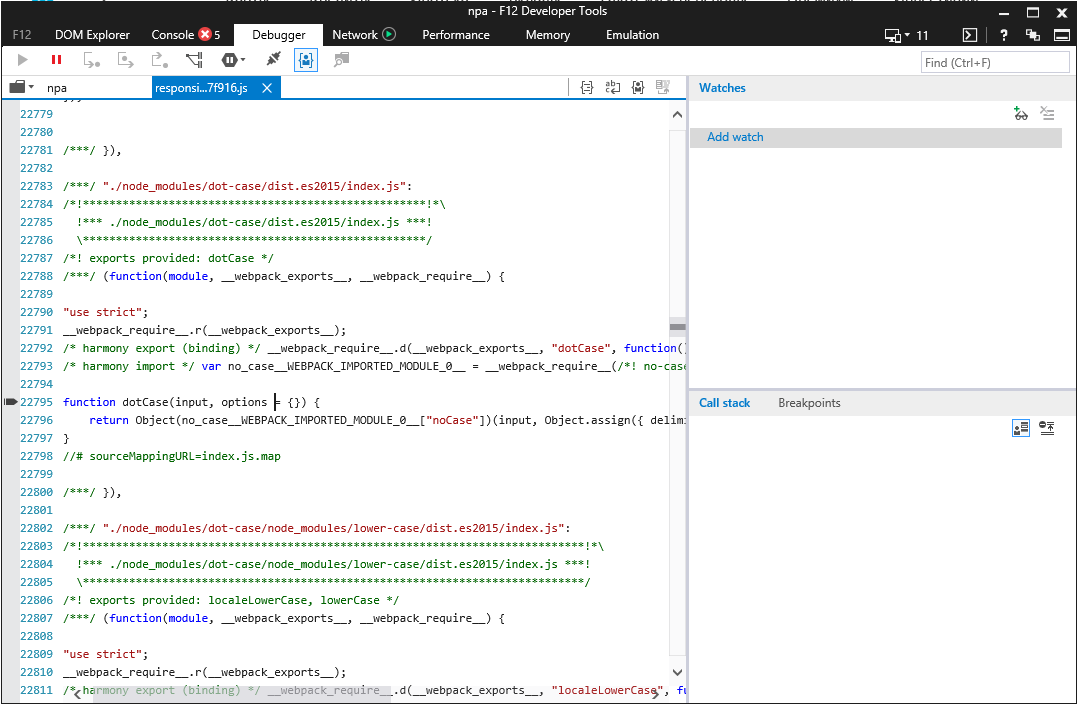Image resolution: width=1078 pixels, height=706 pixels.
Task: Click the Watches panel header
Action: click(722, 87)
